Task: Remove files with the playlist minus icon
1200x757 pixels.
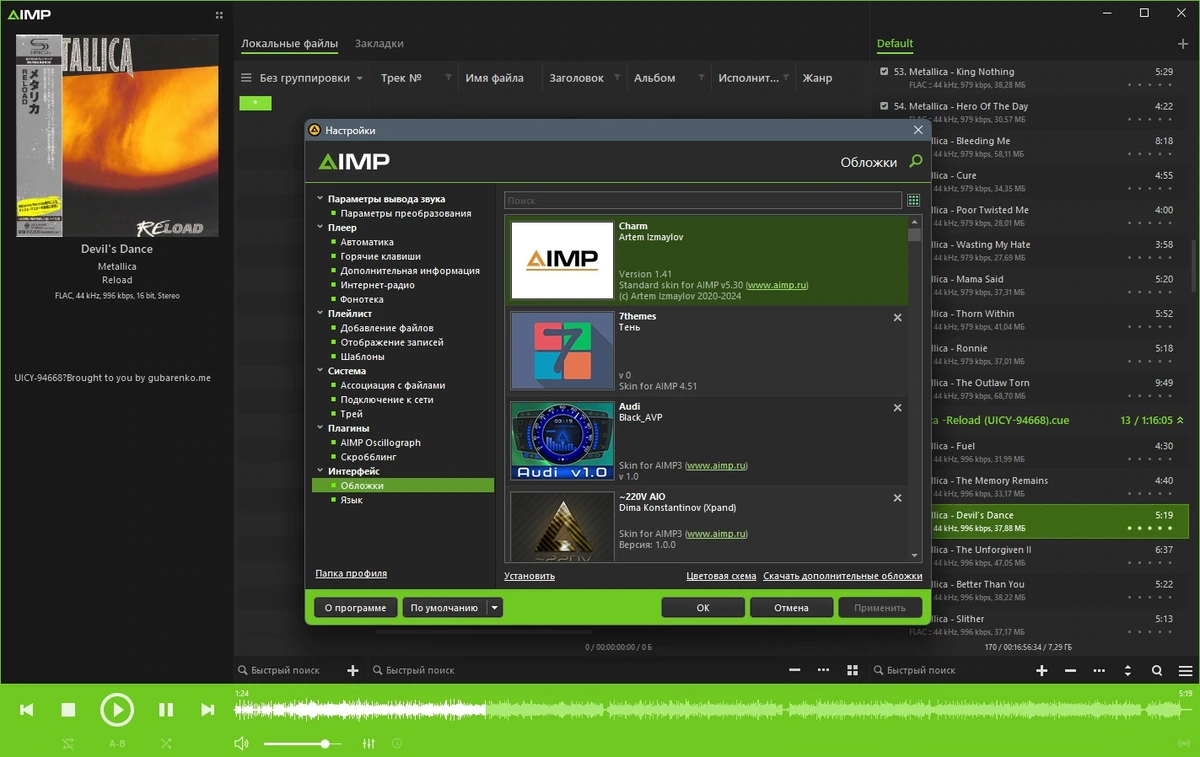Action: pyautogui.click(x=1070, y=670)
